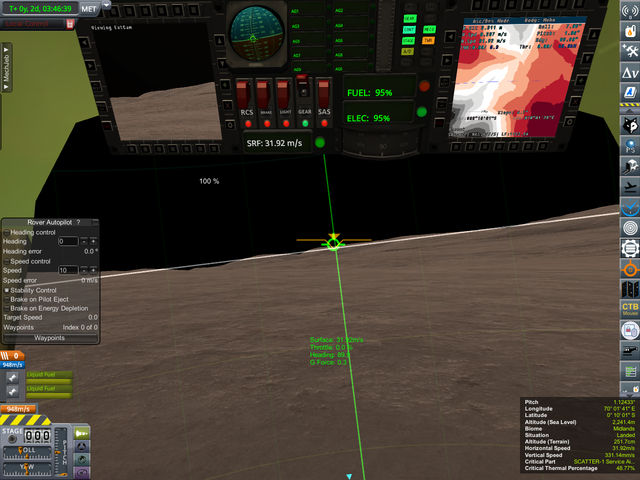This screenshot has height=480, width=640.
Task: Click the SRF speed green button
Action: (x=320, y=142)
